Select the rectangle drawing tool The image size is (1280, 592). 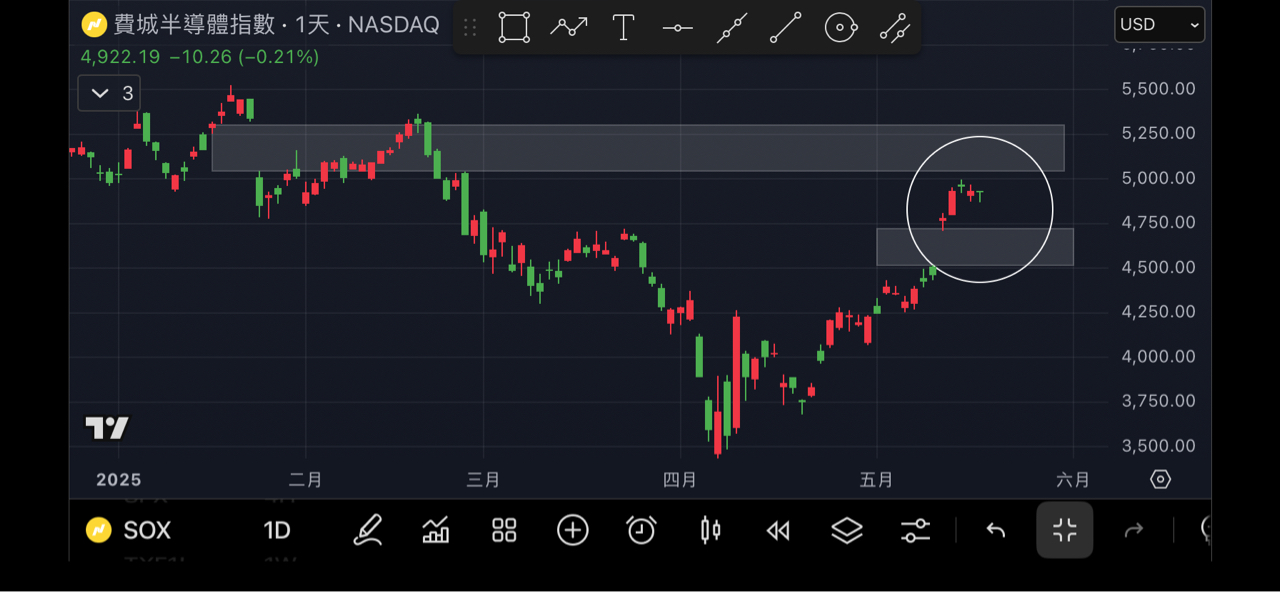[x=514, y=28]
